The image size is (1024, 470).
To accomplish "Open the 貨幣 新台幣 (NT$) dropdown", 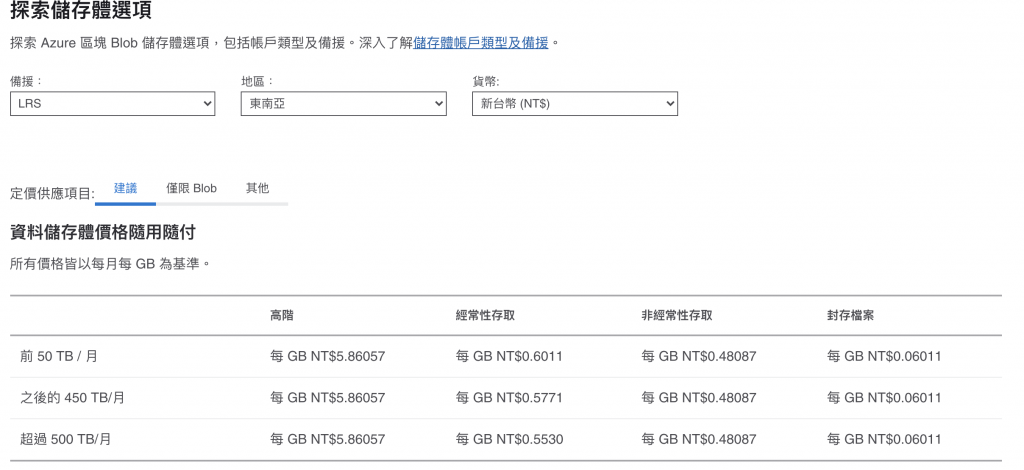I will click(575, 103).
